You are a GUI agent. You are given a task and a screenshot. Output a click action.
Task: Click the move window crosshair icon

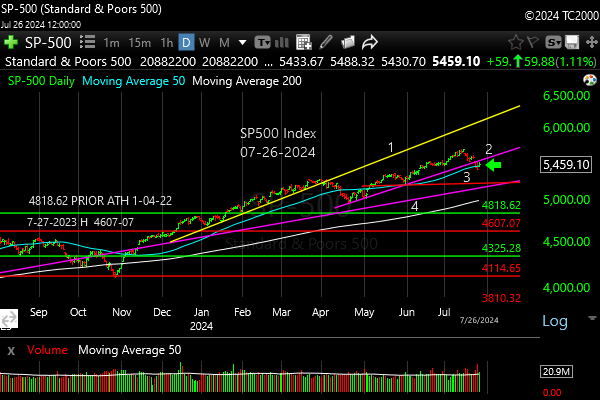coord(592,42)
